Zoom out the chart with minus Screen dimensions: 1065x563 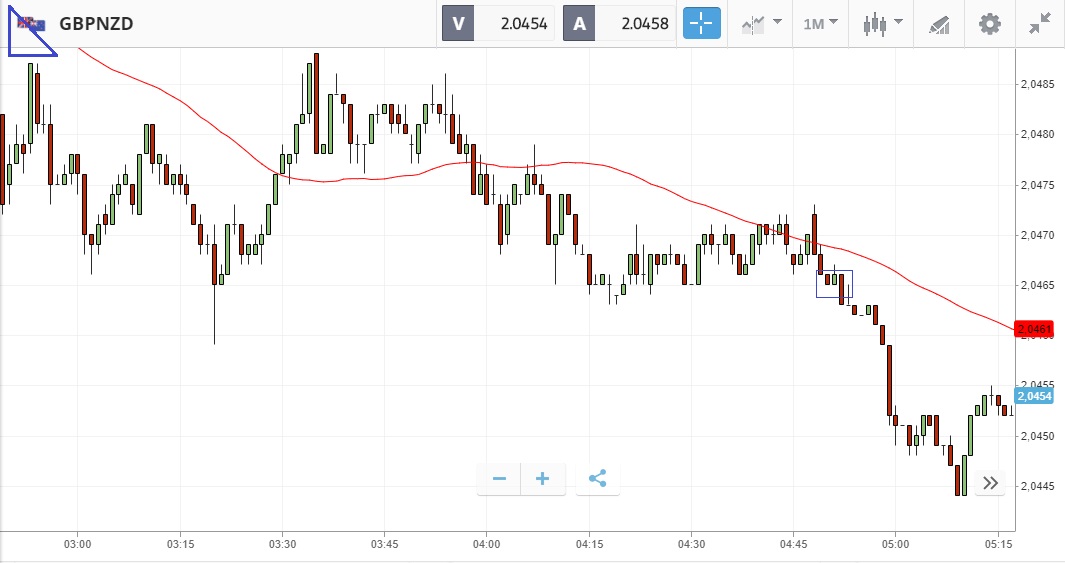click(x=500, y=479)
